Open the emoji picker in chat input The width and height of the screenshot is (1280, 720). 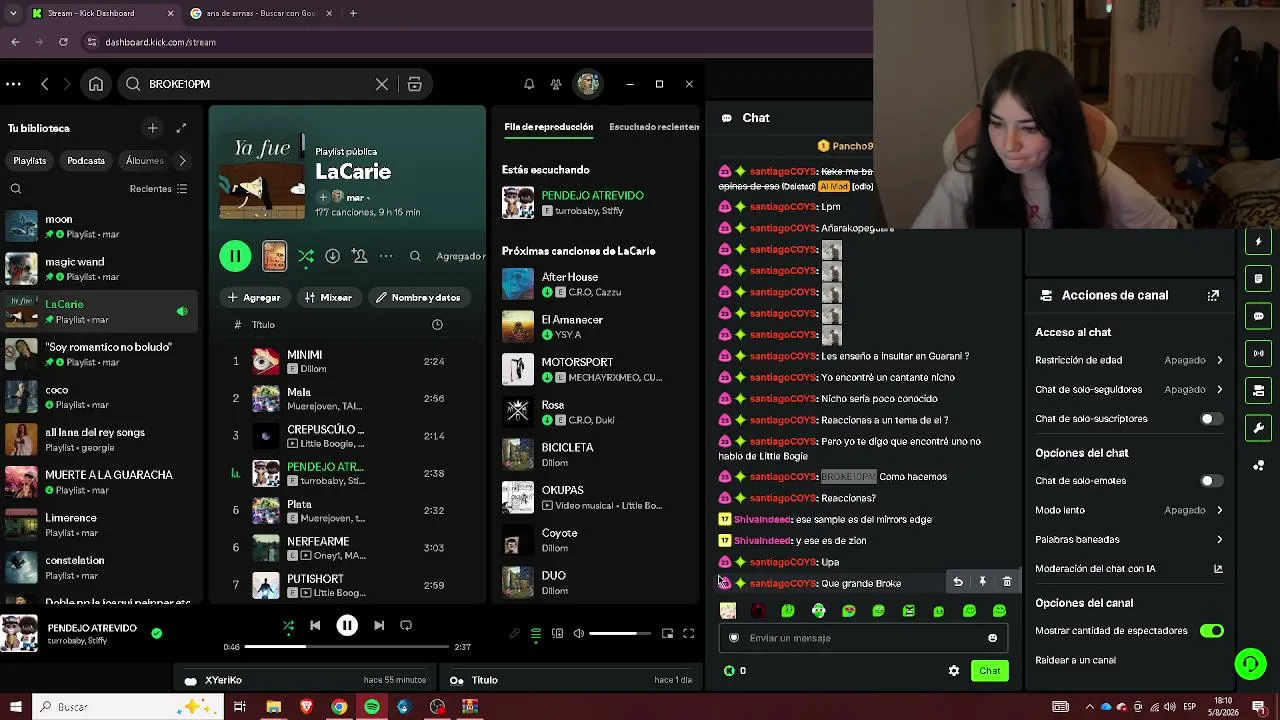992,638
